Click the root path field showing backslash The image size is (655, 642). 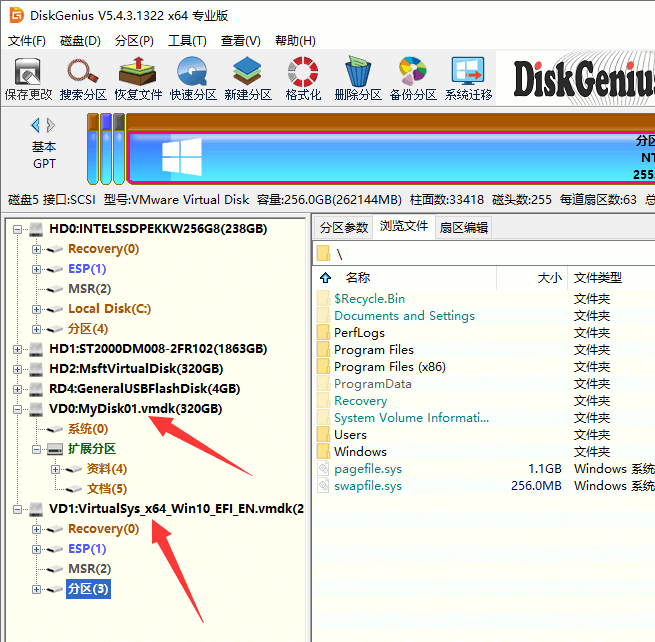point(484,254)
